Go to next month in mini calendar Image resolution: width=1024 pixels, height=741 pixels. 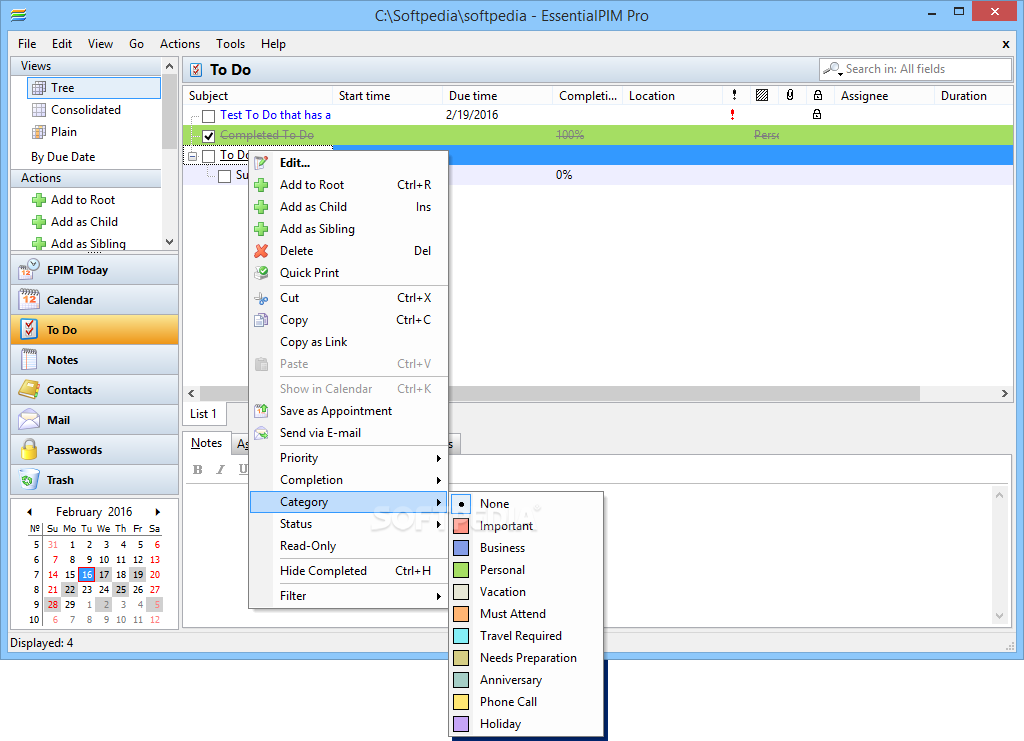[x=157, y=512]
